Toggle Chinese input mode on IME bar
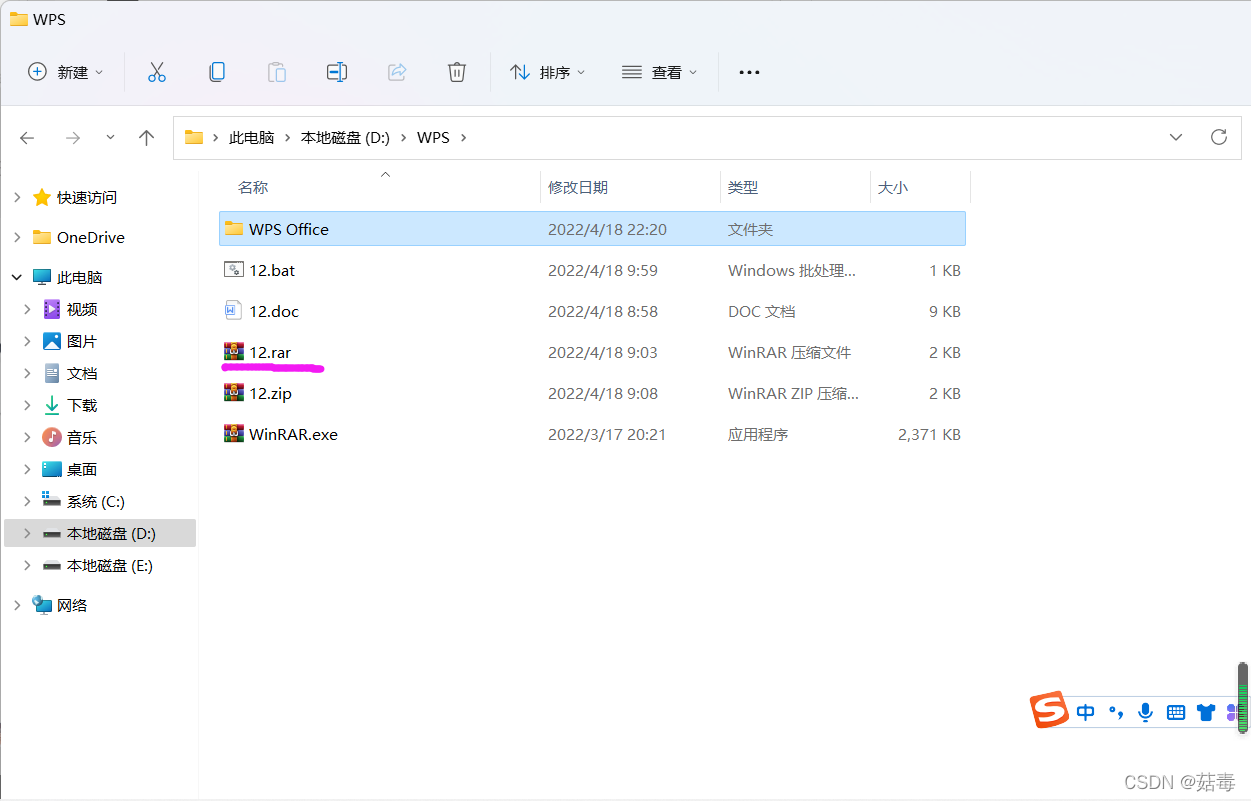The image size is (1251, 801). (x=1086, y=713)
